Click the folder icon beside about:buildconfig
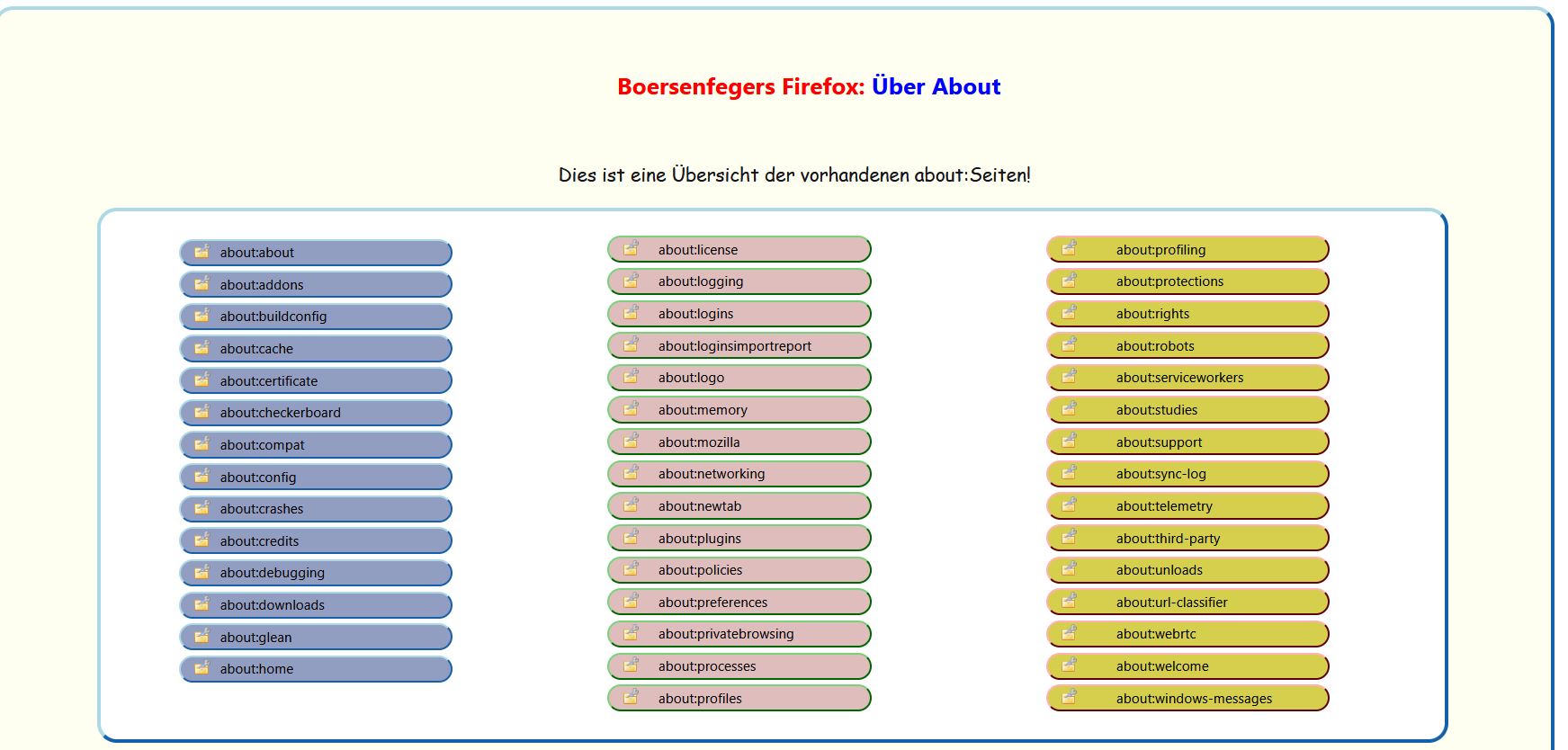This screenshot has width=1568, height=750. tap(202, 315)
